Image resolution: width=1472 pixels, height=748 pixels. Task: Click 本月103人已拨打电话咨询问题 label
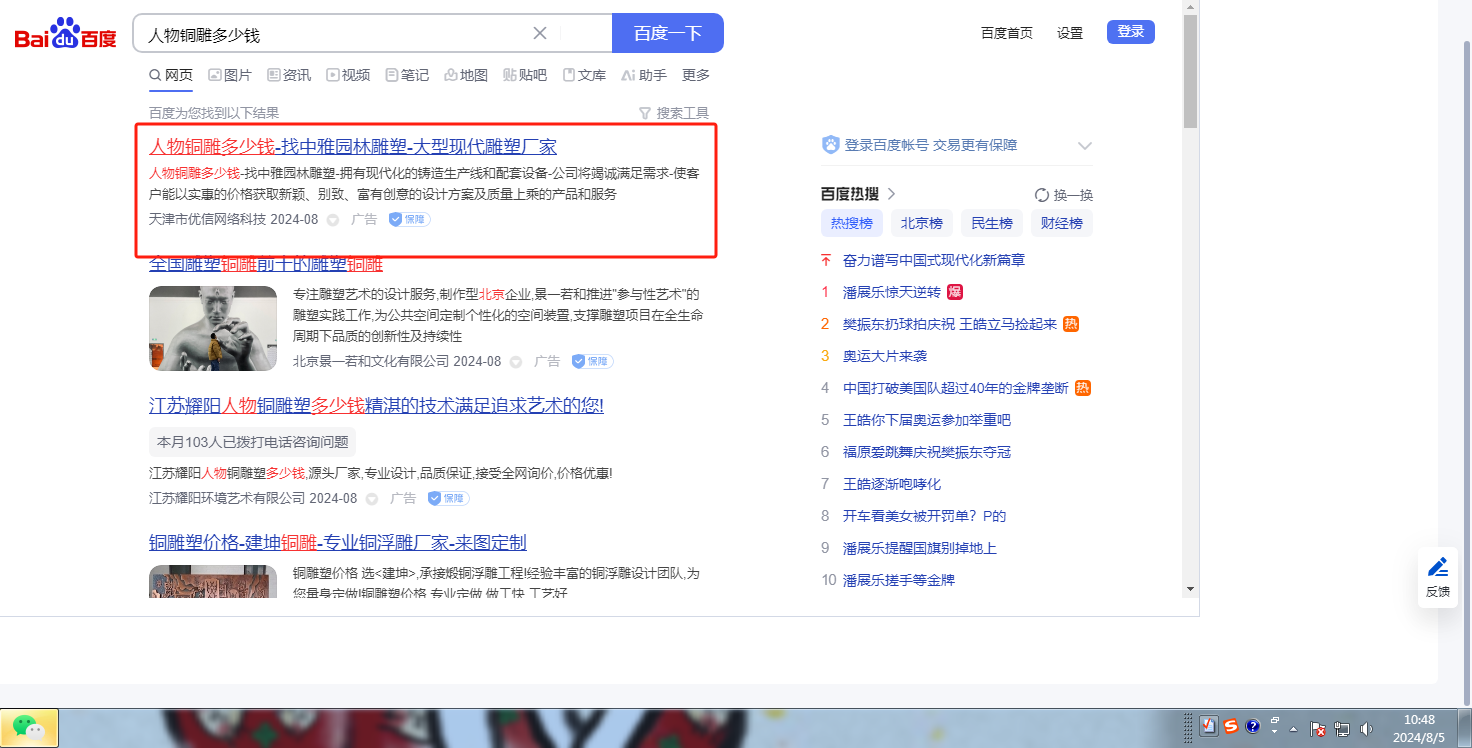coord(253,442)
